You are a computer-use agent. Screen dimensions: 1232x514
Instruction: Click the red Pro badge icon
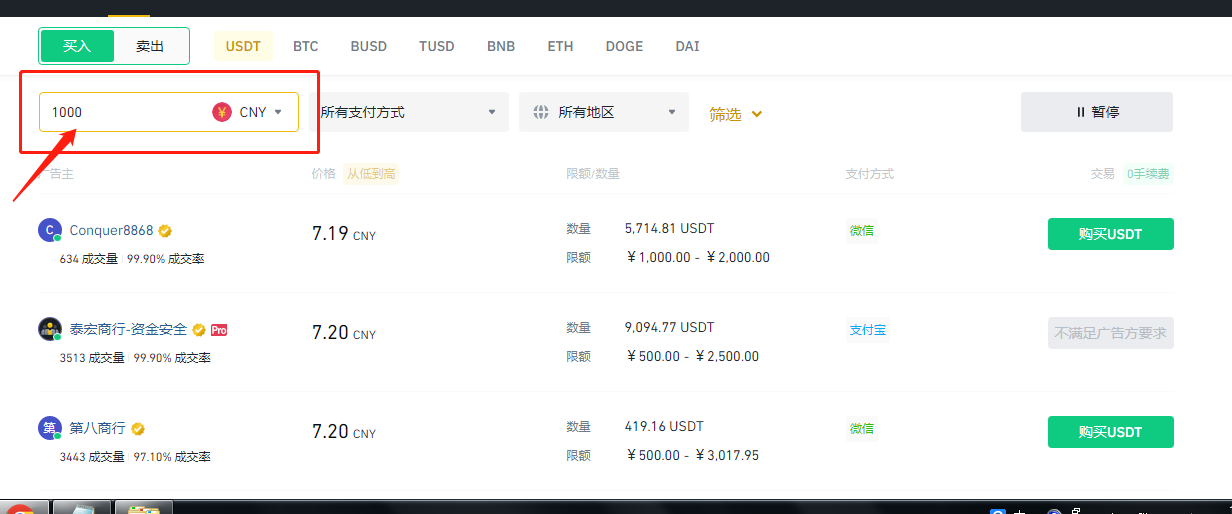(219, 329)
